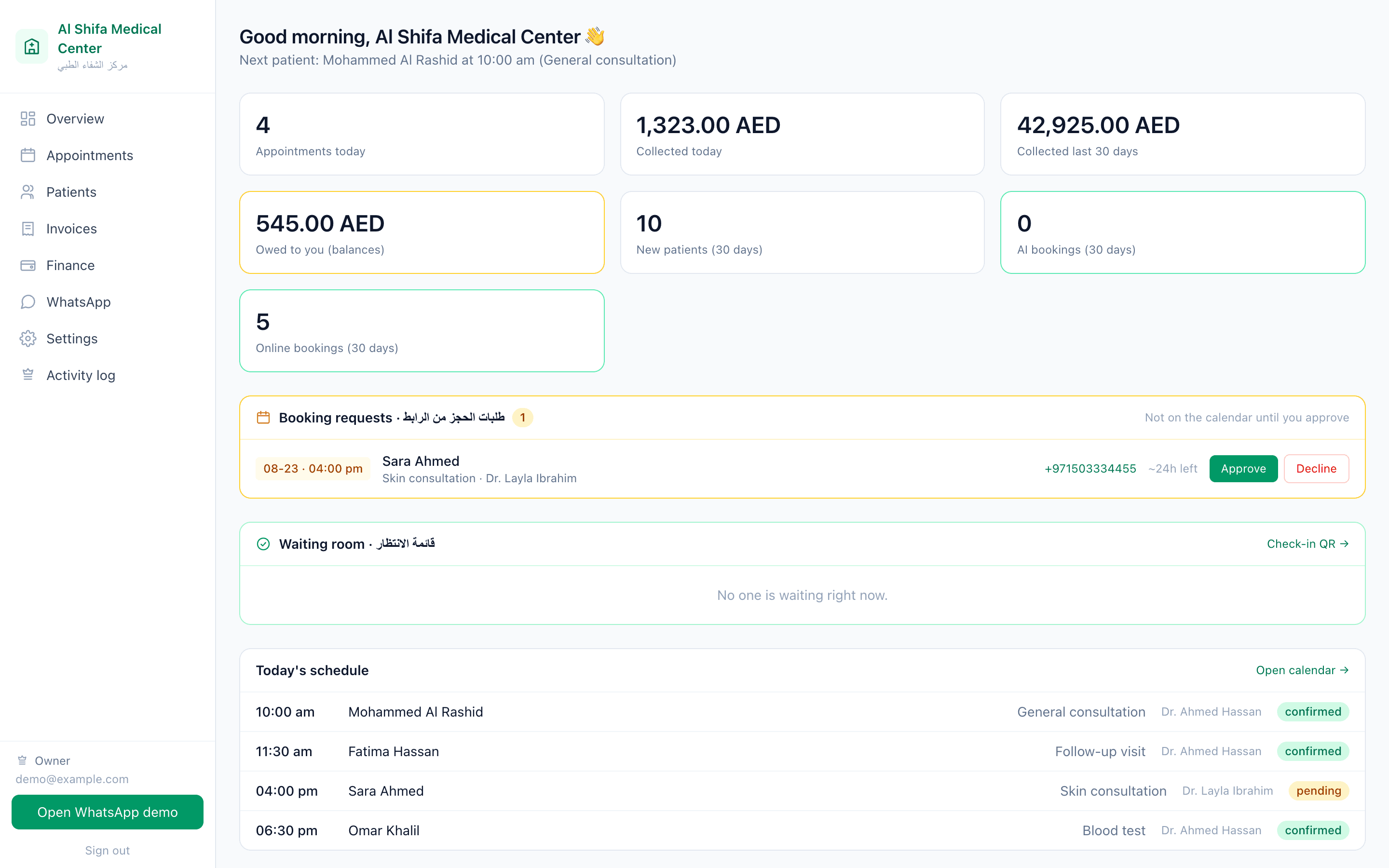This screenshot has width=1389, height=868.
Task: Click the Appointments calendar icon in sidebar
Action: [x=27, y=155]
